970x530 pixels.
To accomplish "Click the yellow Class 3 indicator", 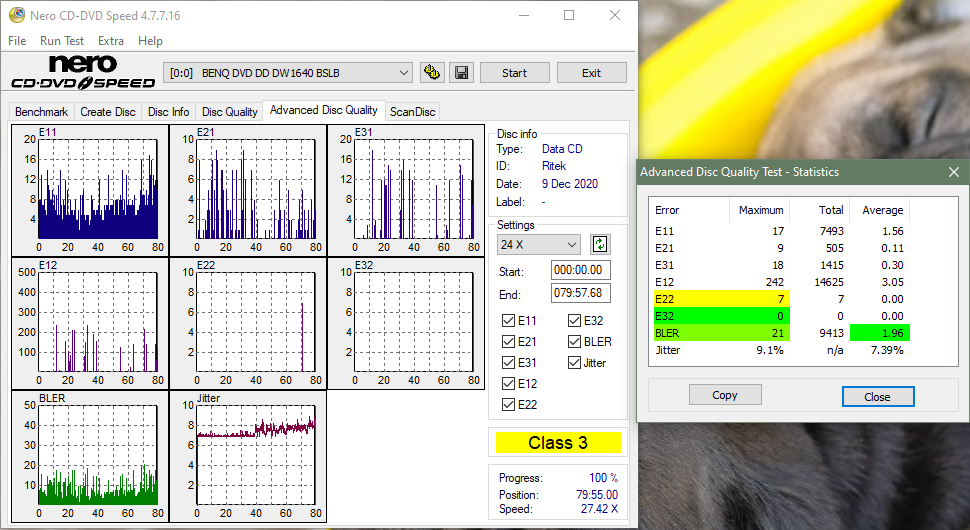I will (x=558, y=443).
